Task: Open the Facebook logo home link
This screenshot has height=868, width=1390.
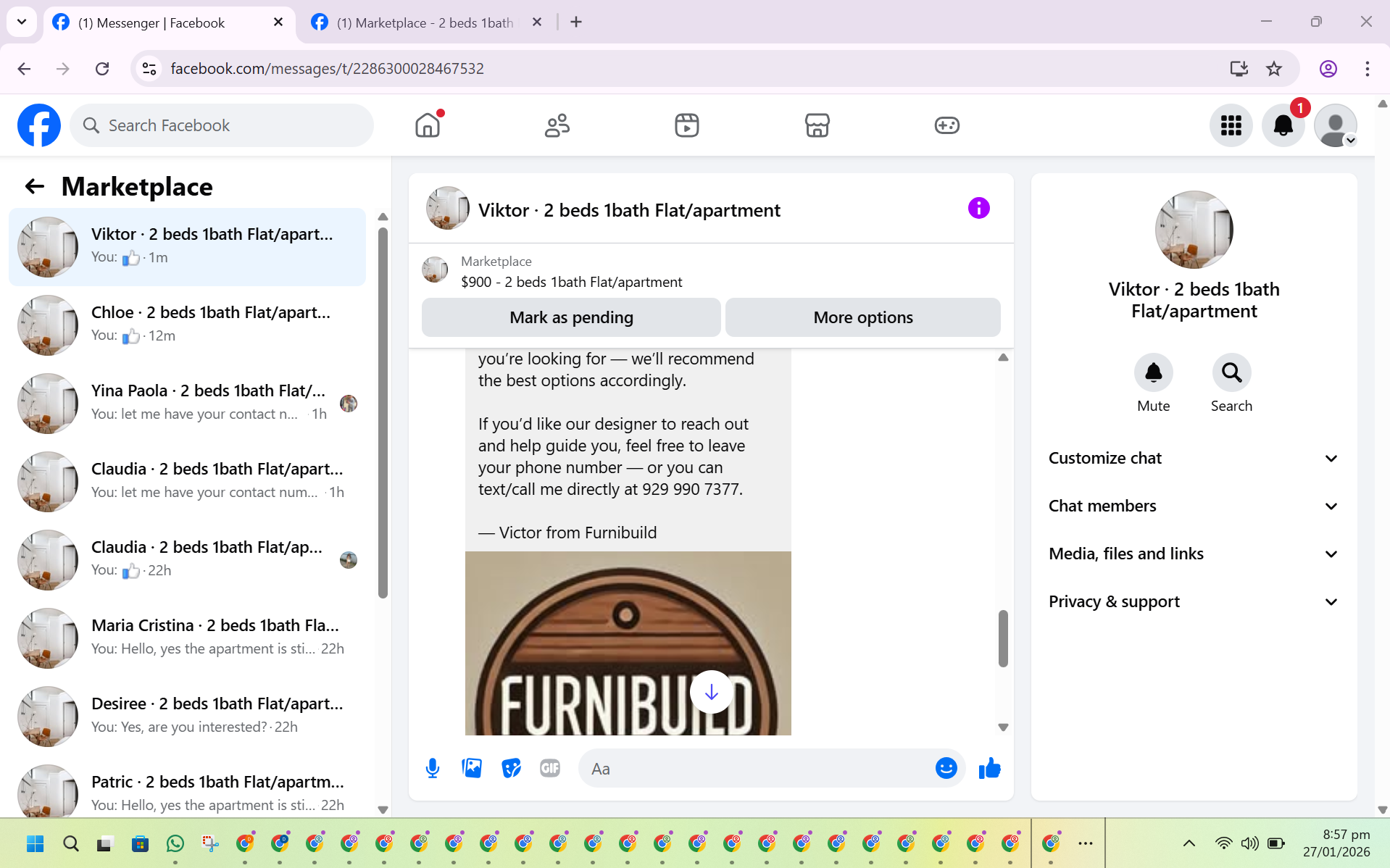Action: pyautogui.click(x=39, y=125)
